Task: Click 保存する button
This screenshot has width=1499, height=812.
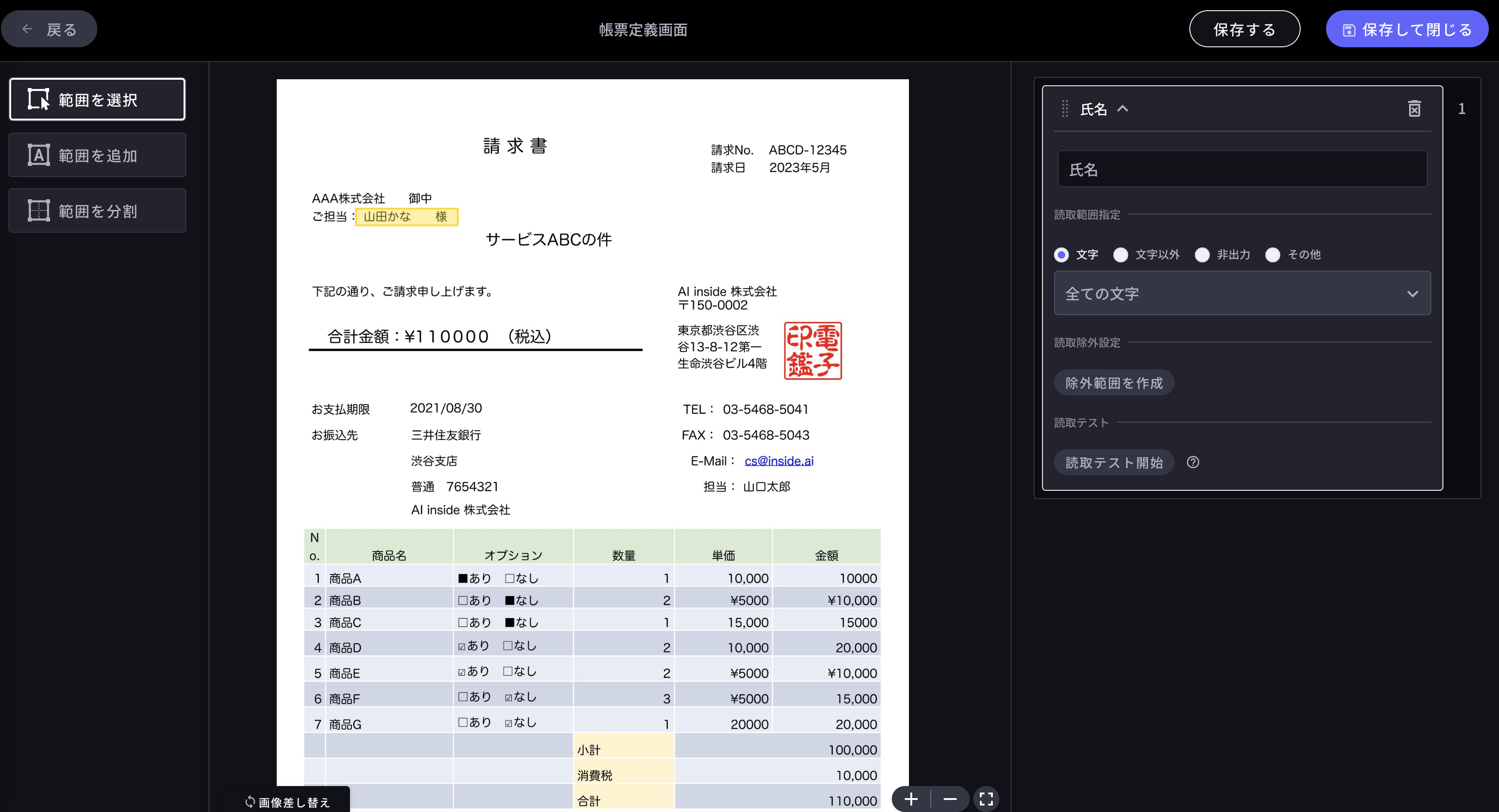Action: tap(1244, 29)
